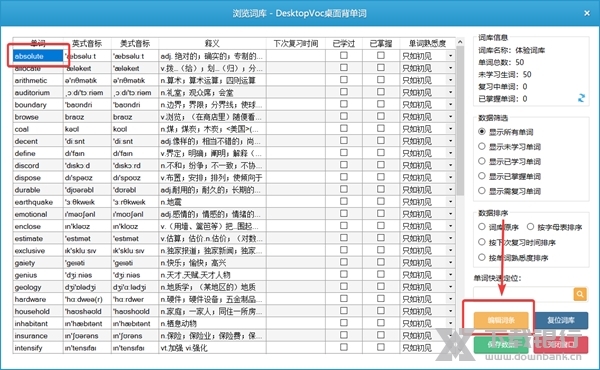Tick the 已学过 checkbox in the absolute row
Image resolution: width=600 pixels, height=370 pixels.
[344, 55]
